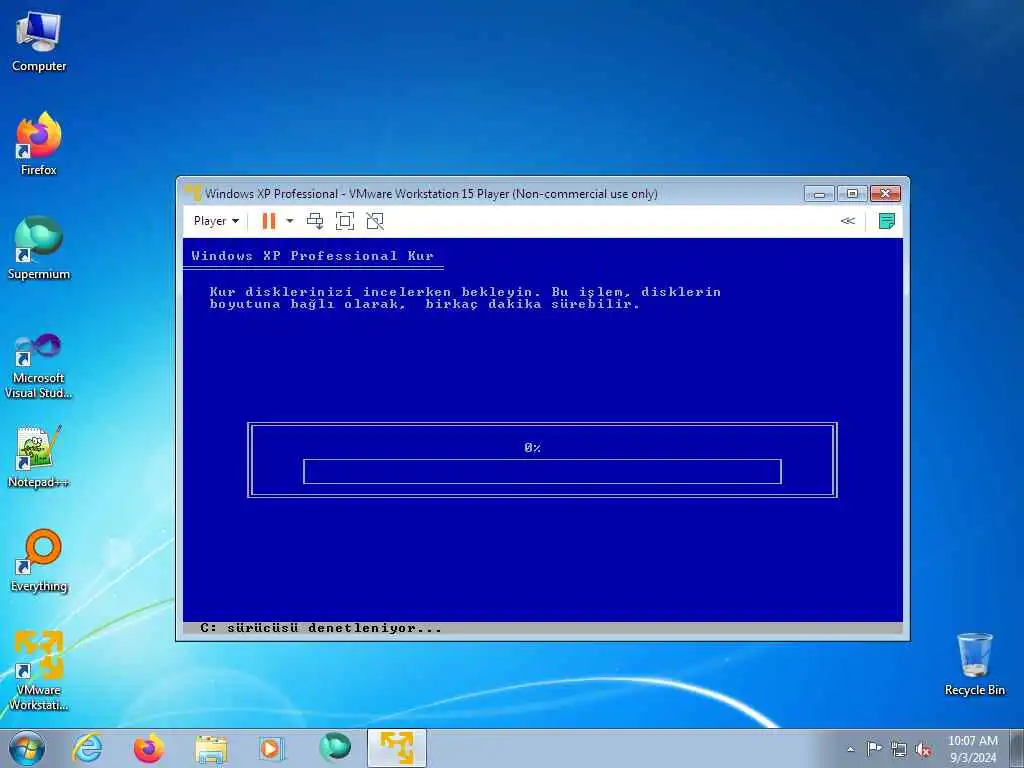
Task: Click the Show desktop button
Action: click(x=1017, y=748)
